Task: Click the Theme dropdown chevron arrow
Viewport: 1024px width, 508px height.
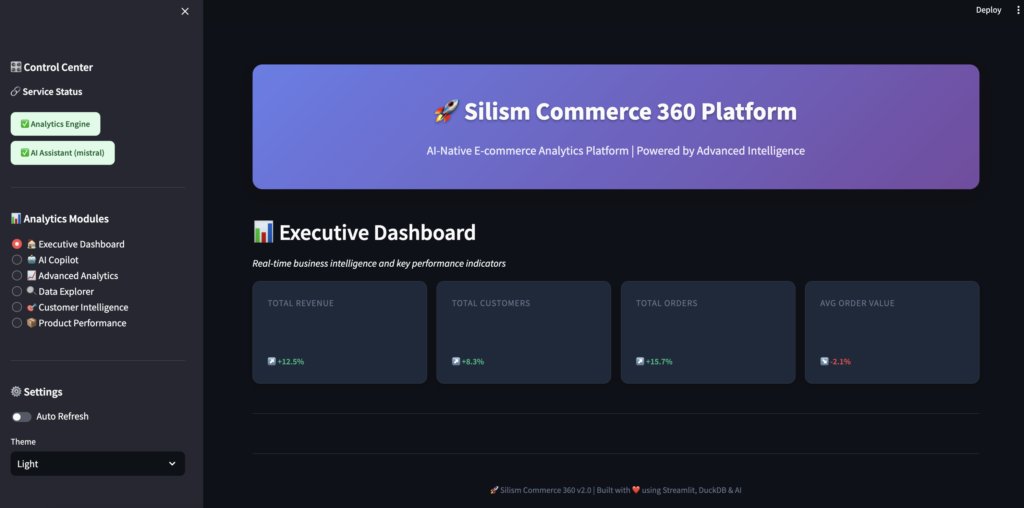Action: point(172,464)
